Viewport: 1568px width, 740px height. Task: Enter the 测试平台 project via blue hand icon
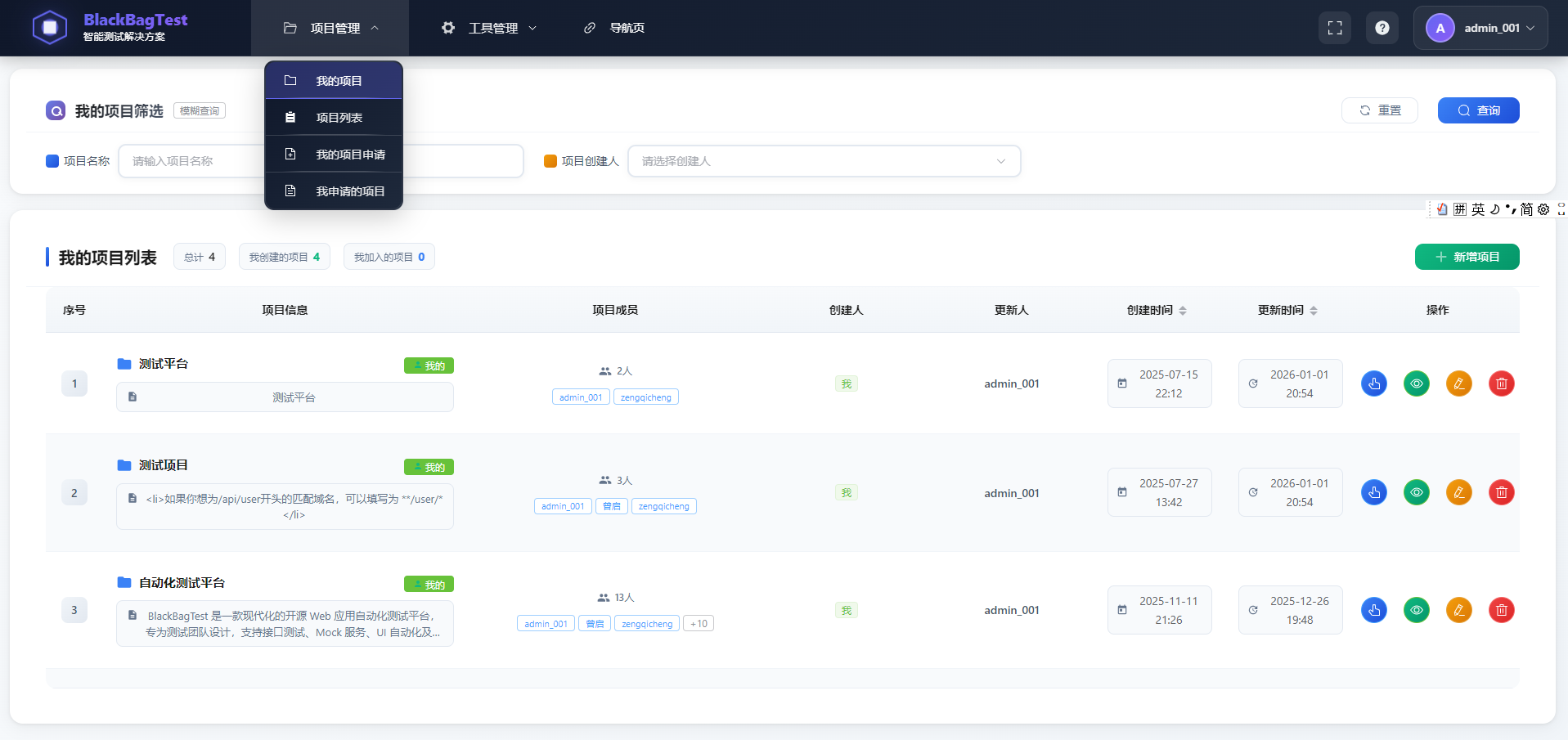[1373, 383]
